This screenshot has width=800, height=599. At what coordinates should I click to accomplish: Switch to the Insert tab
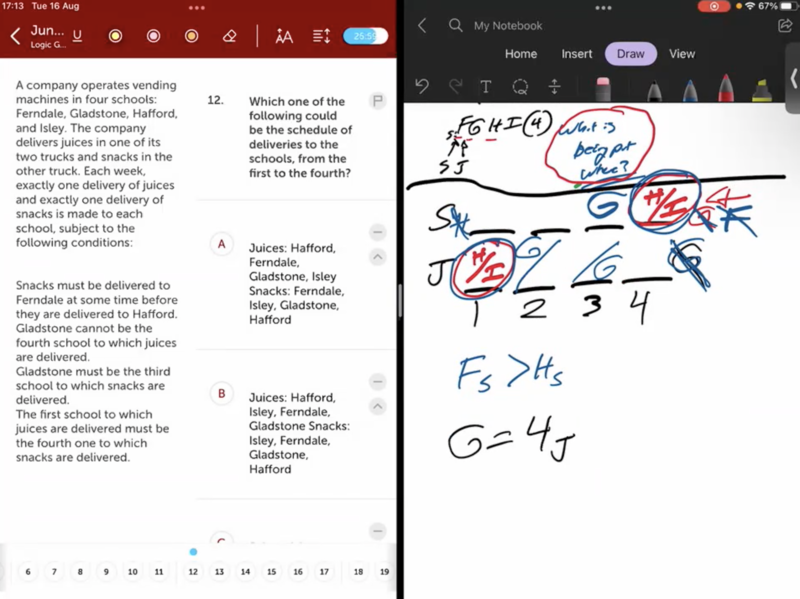[x=577, y=54]
